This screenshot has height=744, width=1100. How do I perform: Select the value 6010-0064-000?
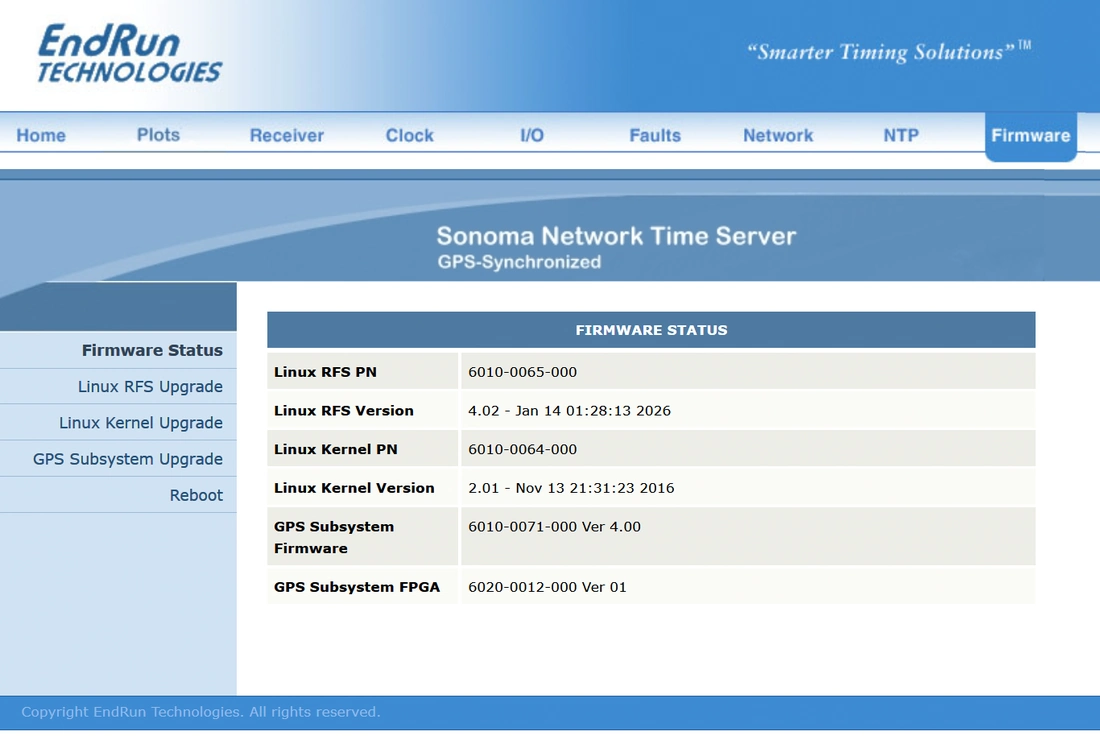coord(523,449)
